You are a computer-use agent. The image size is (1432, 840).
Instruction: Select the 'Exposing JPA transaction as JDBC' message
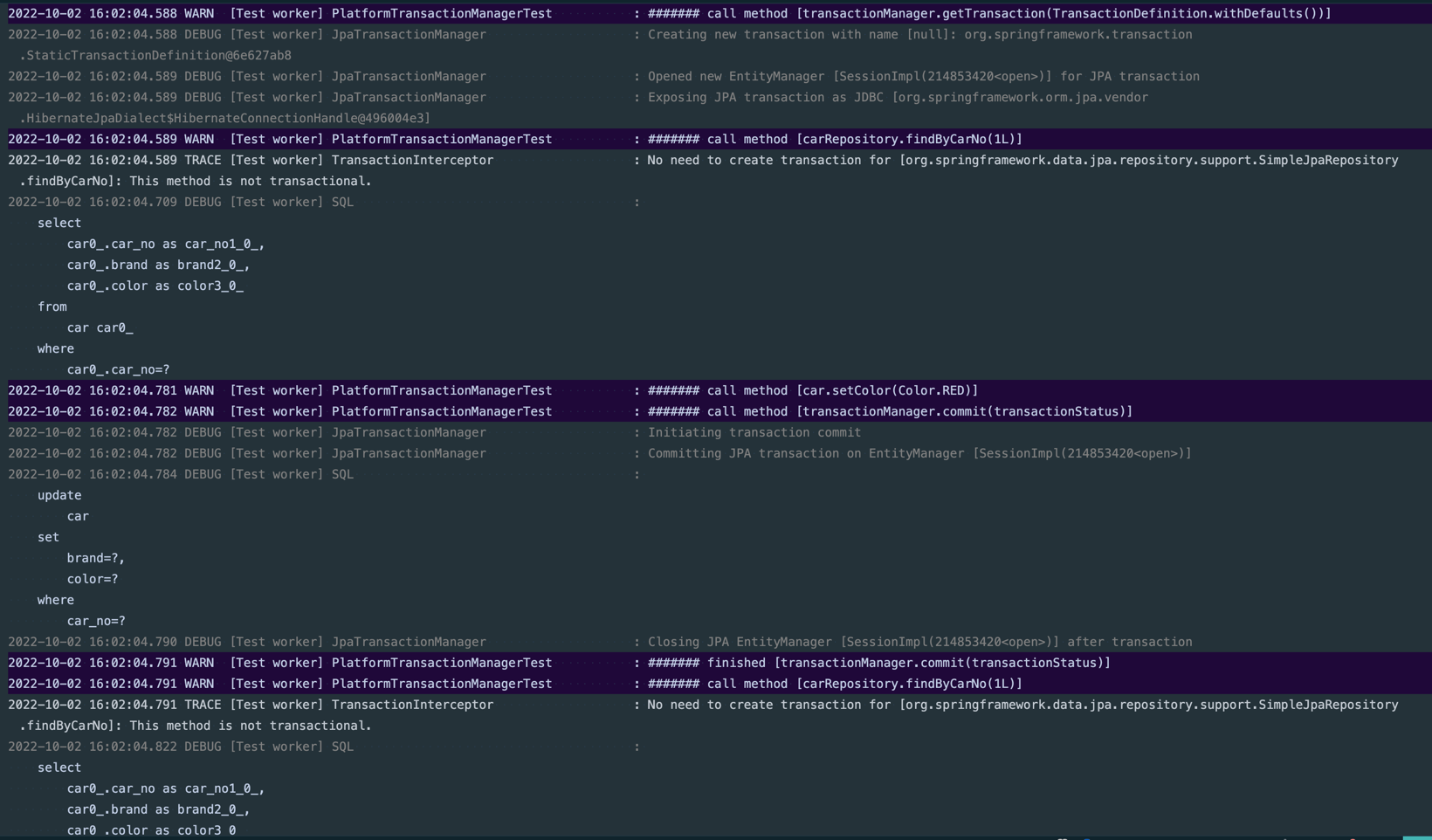click(x=898, y=98)
